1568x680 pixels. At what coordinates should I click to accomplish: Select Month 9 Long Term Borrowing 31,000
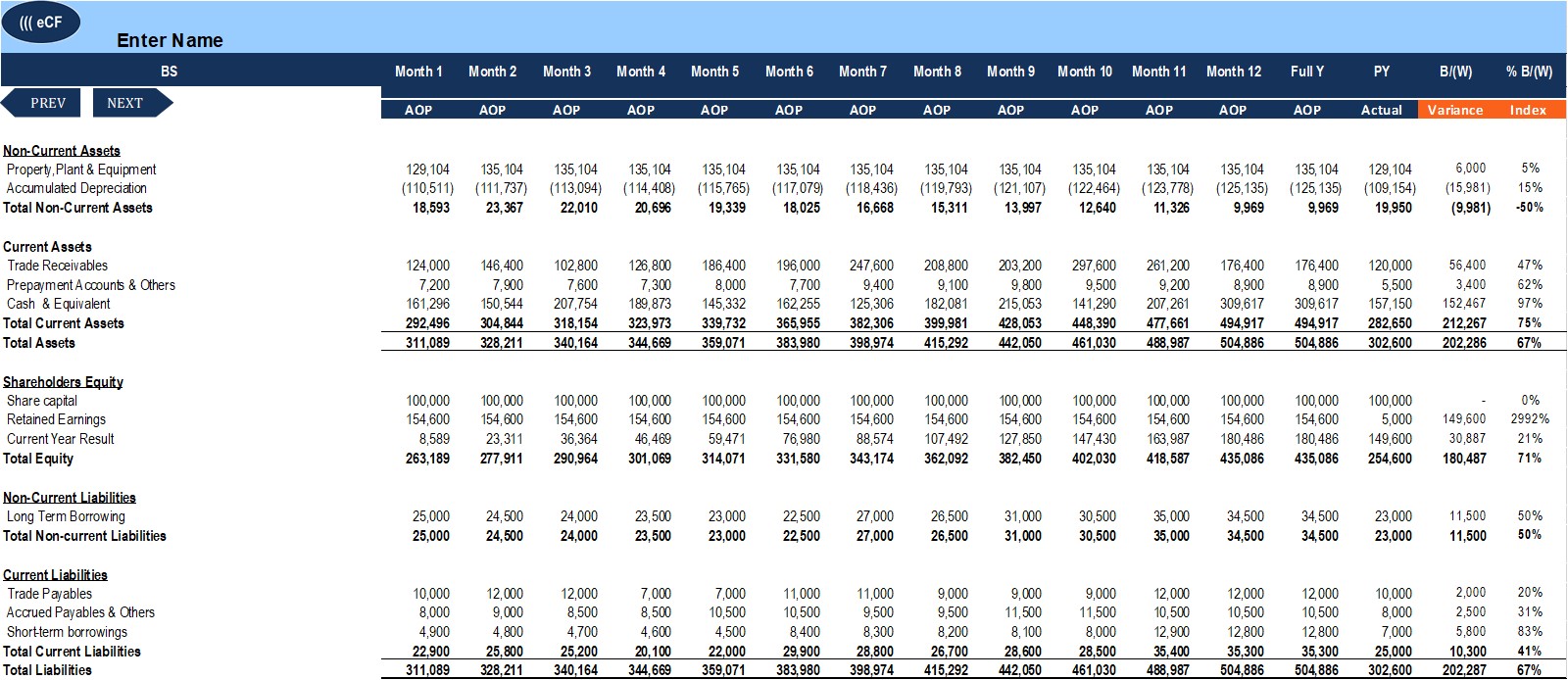[1023, 516]
